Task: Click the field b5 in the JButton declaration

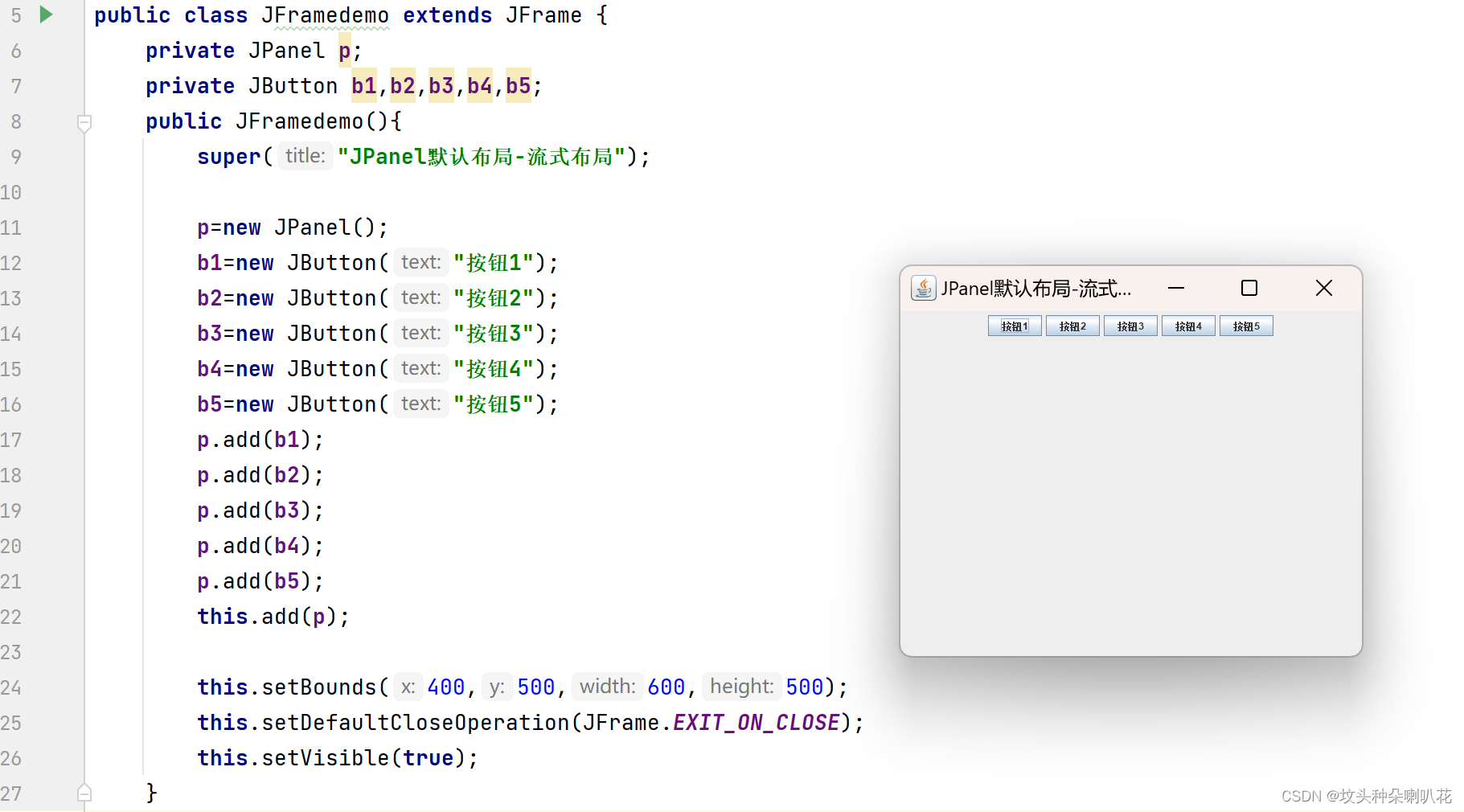Action: click(x=519, y=86)
